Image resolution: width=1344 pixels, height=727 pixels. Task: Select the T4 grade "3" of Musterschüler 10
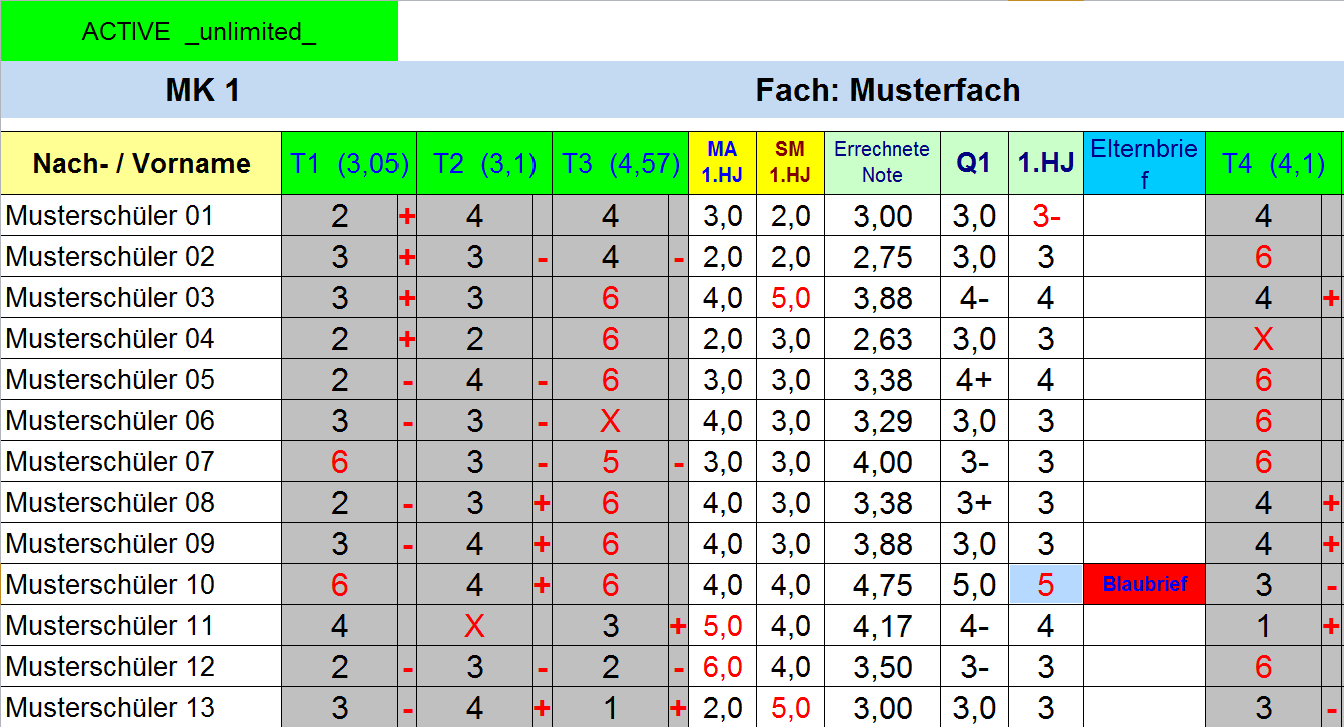(x=1263, y=585)
